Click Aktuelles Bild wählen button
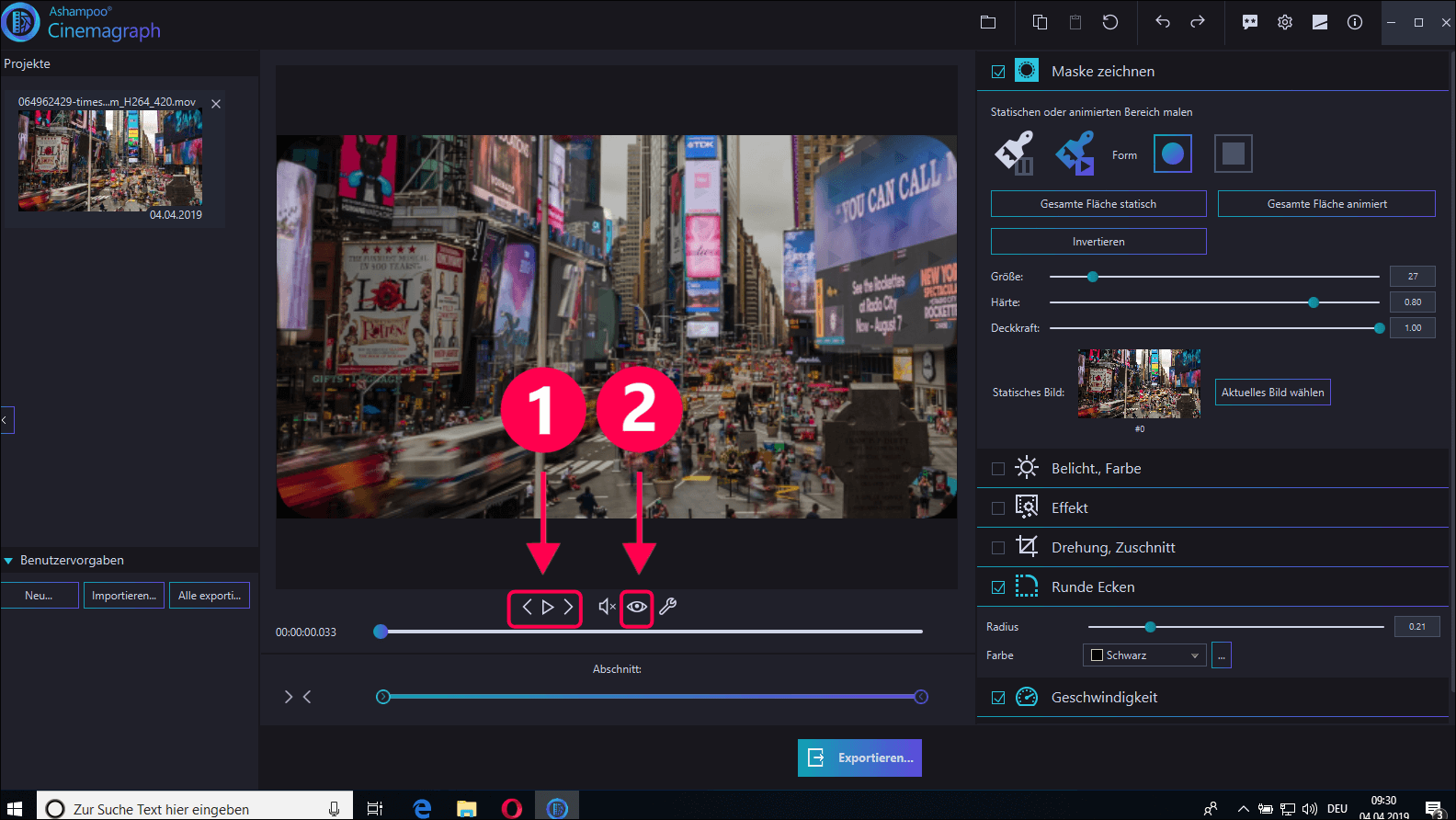This screenshot has width=1456, height=820. (x=1273, y=393)
